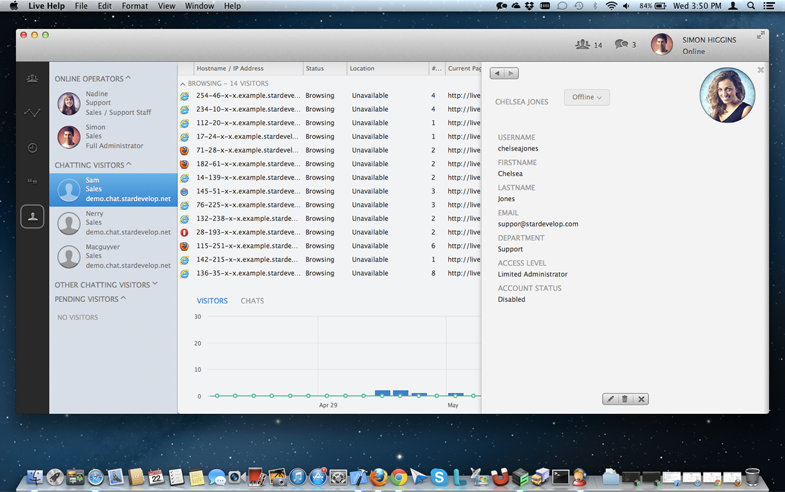
Task: Sort by Status column header
Action: [x=324, y=69]
